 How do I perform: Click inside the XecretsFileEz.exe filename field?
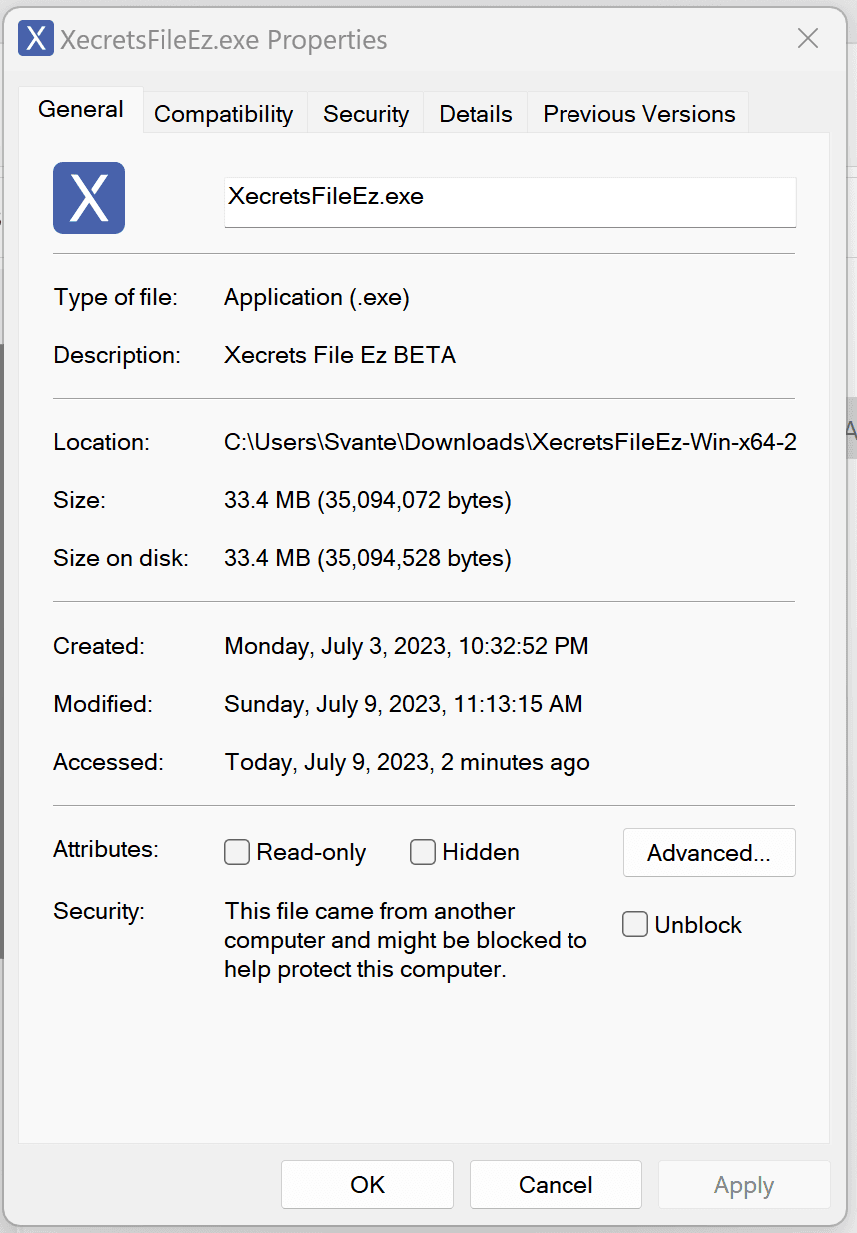coord(510,202)
